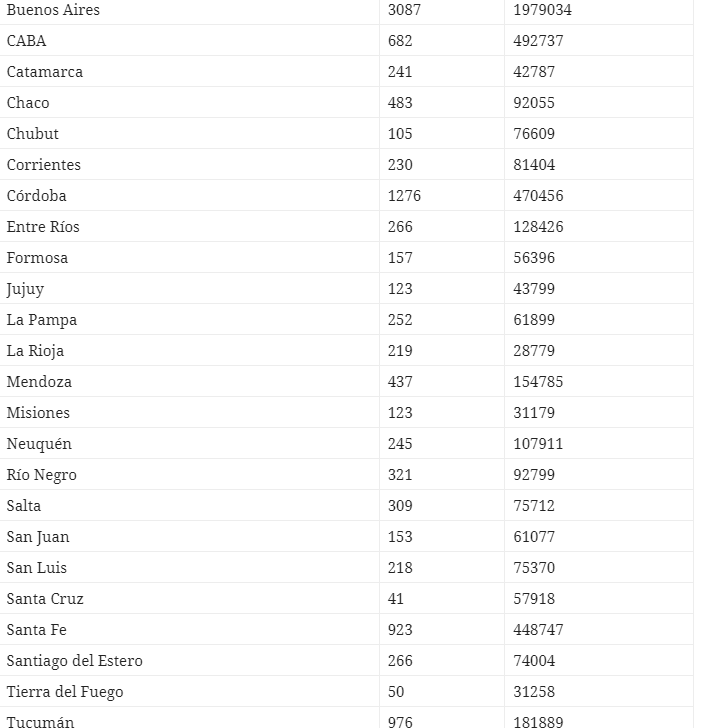The height and width of the screenshot is (728, 720).
Task: Select the Mendoza province cell
Action: (39, 382)
